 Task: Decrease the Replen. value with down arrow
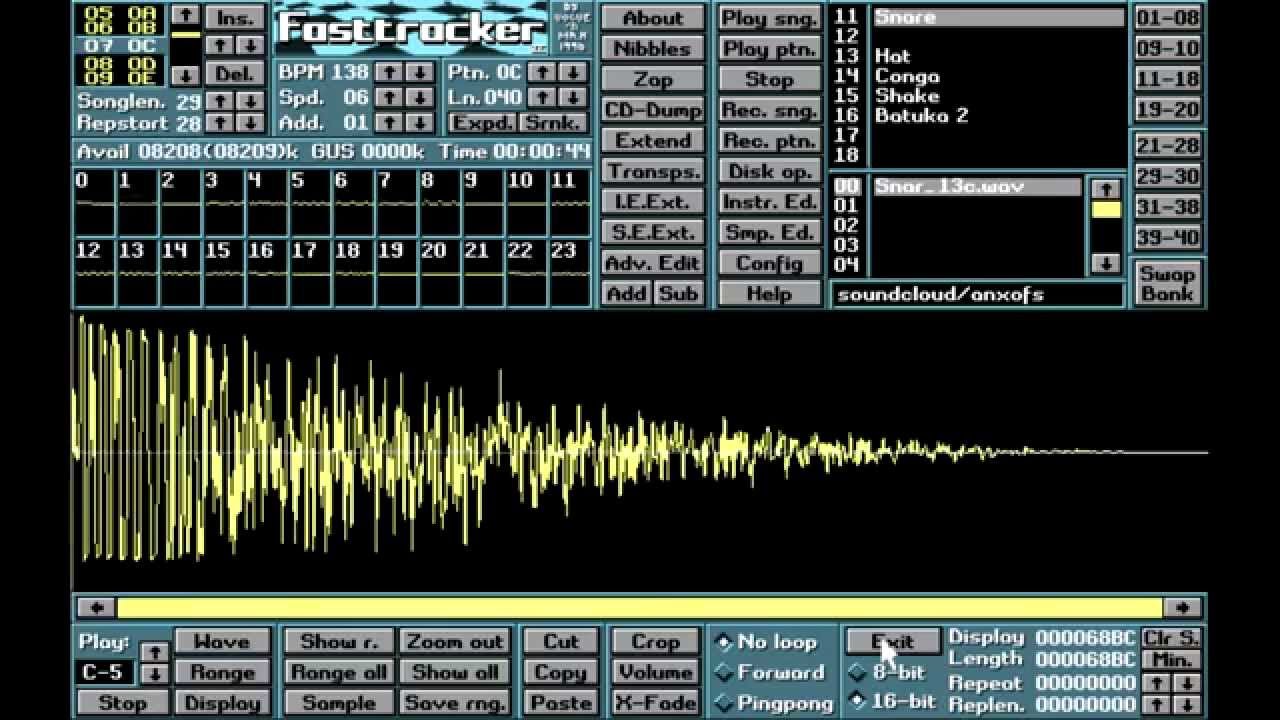pyautogui.click(x=1186, y=705)
